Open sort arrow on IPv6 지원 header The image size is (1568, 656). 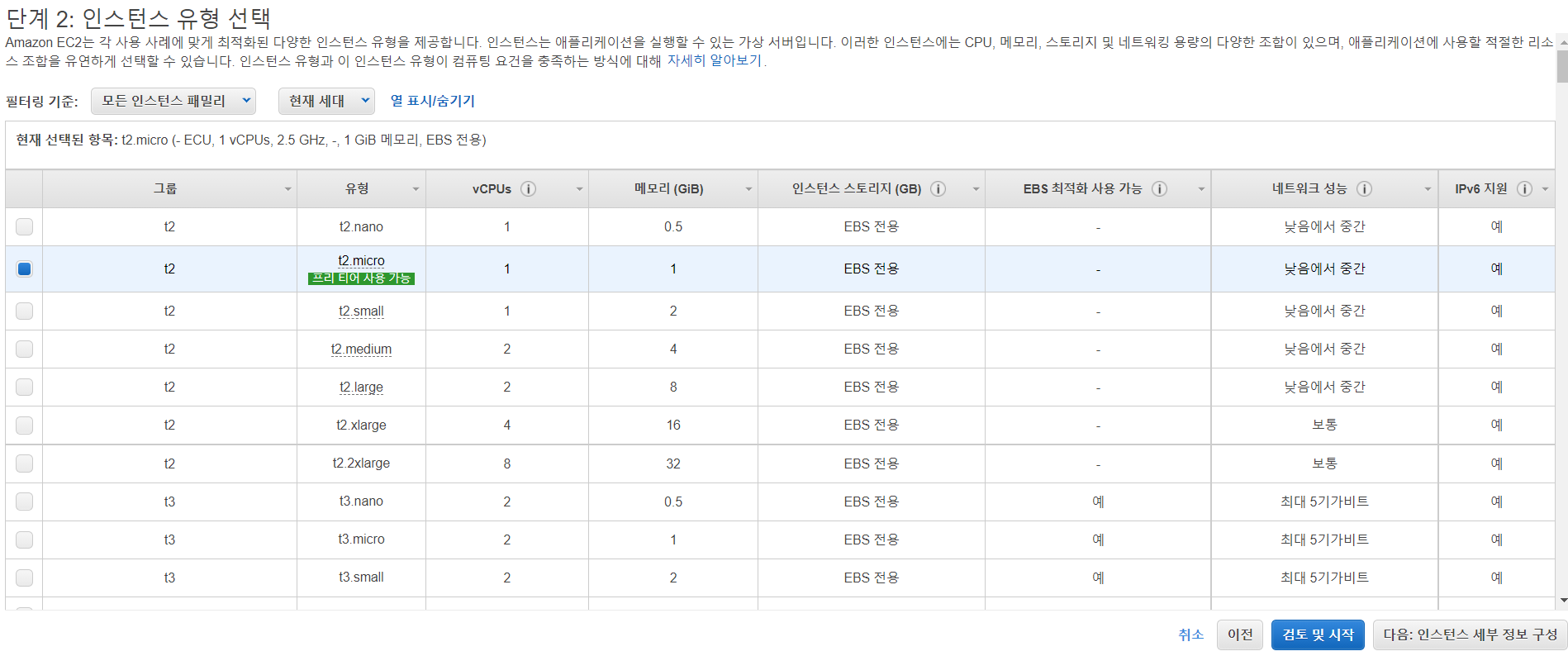point(1545,189)
